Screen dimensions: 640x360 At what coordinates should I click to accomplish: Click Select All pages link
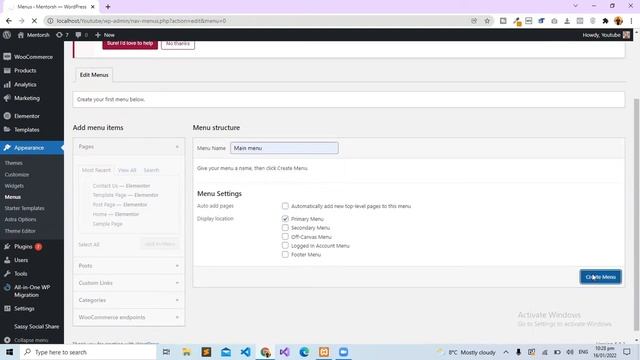pos(89,244)
